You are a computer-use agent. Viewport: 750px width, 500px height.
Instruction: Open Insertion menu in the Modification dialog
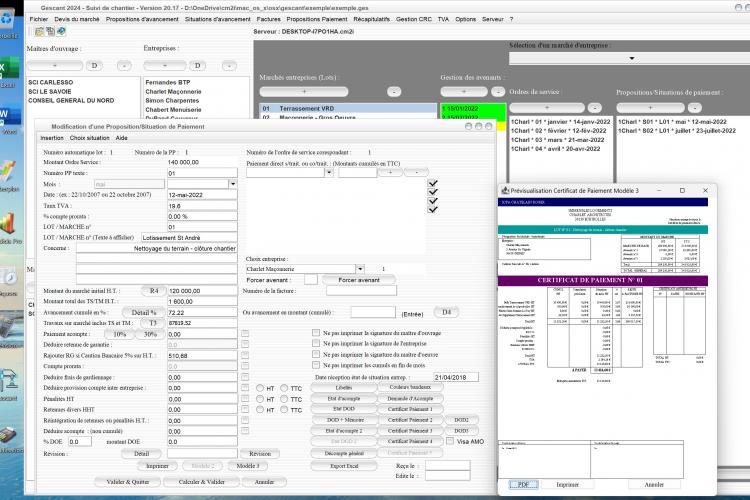click(x=52, y=138)
